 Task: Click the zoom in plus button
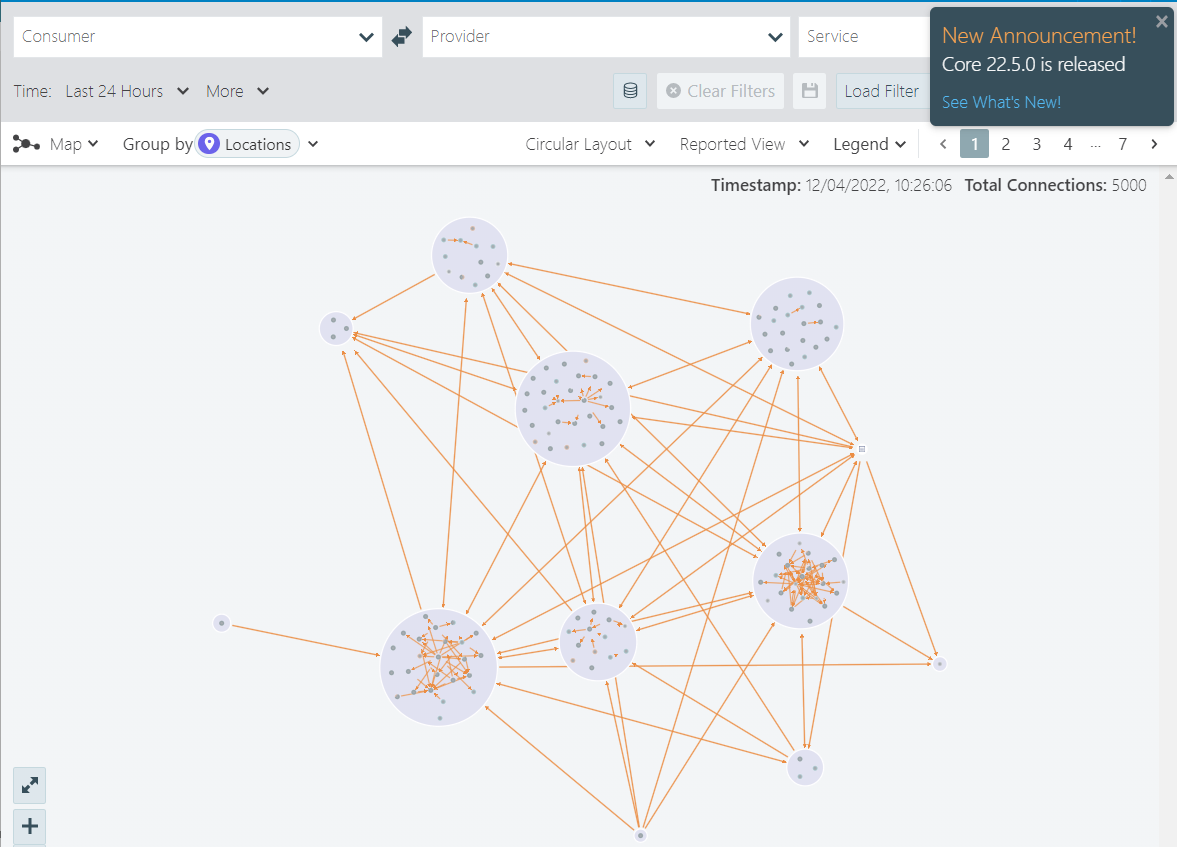click(30, 826)
